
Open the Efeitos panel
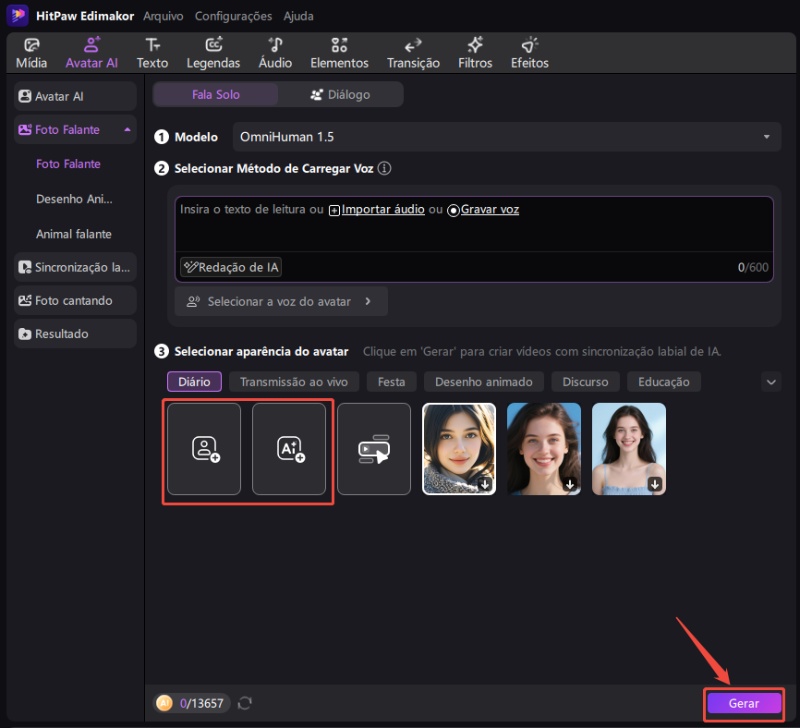pos(529,53)
